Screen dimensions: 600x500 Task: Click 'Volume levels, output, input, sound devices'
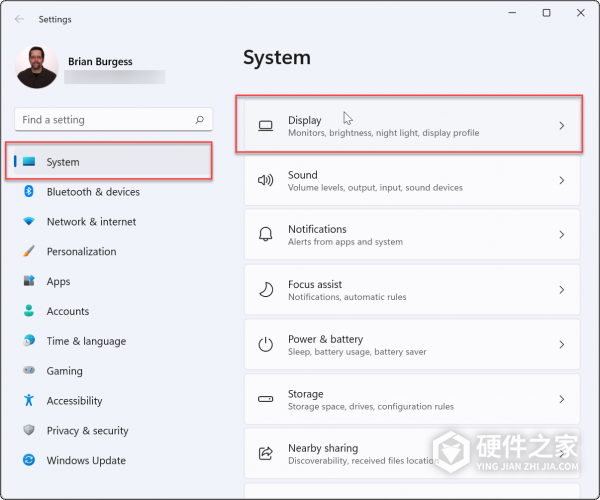point(375,187)
